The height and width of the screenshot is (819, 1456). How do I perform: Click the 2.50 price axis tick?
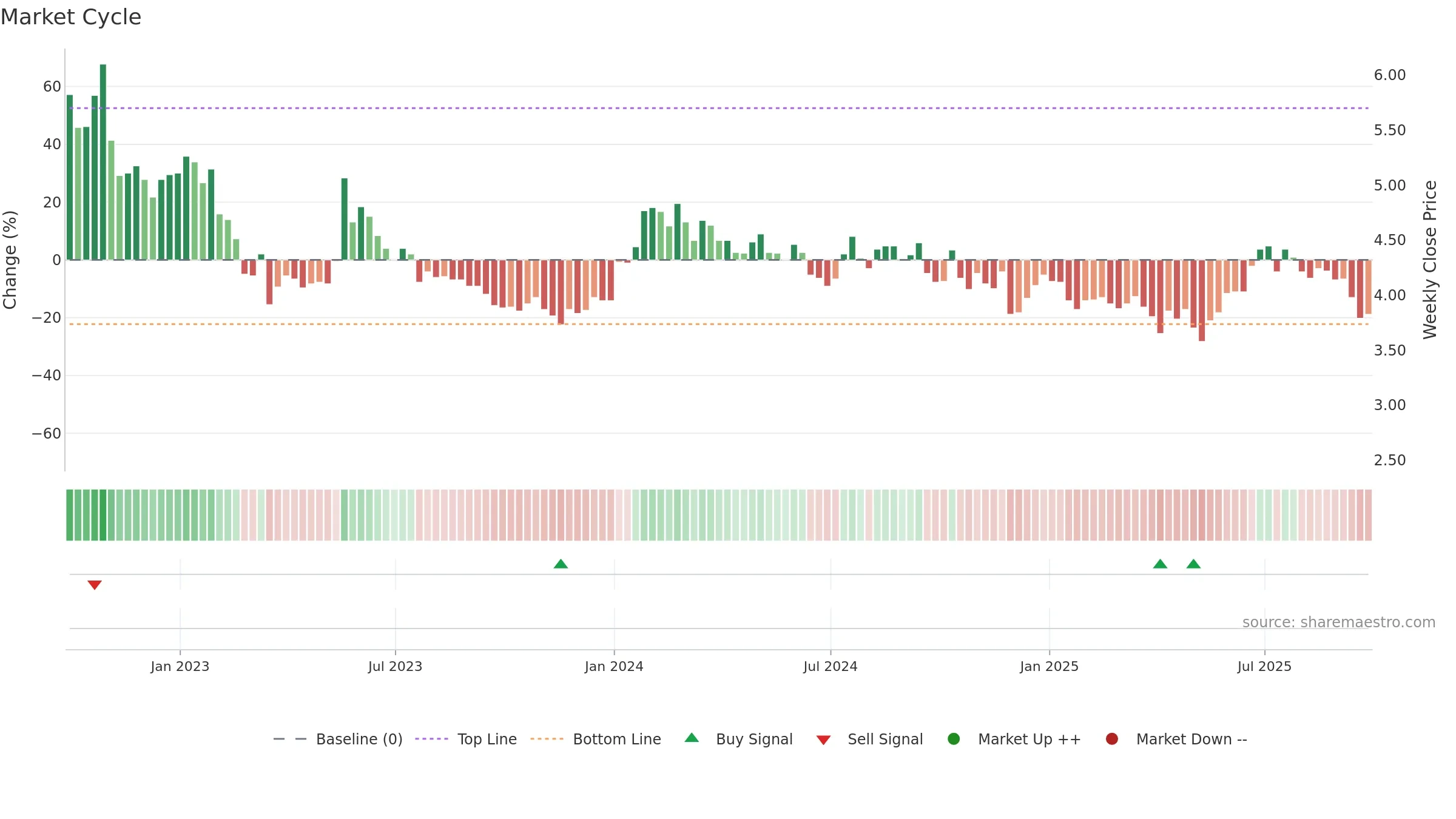click(x=1390, y=460)
